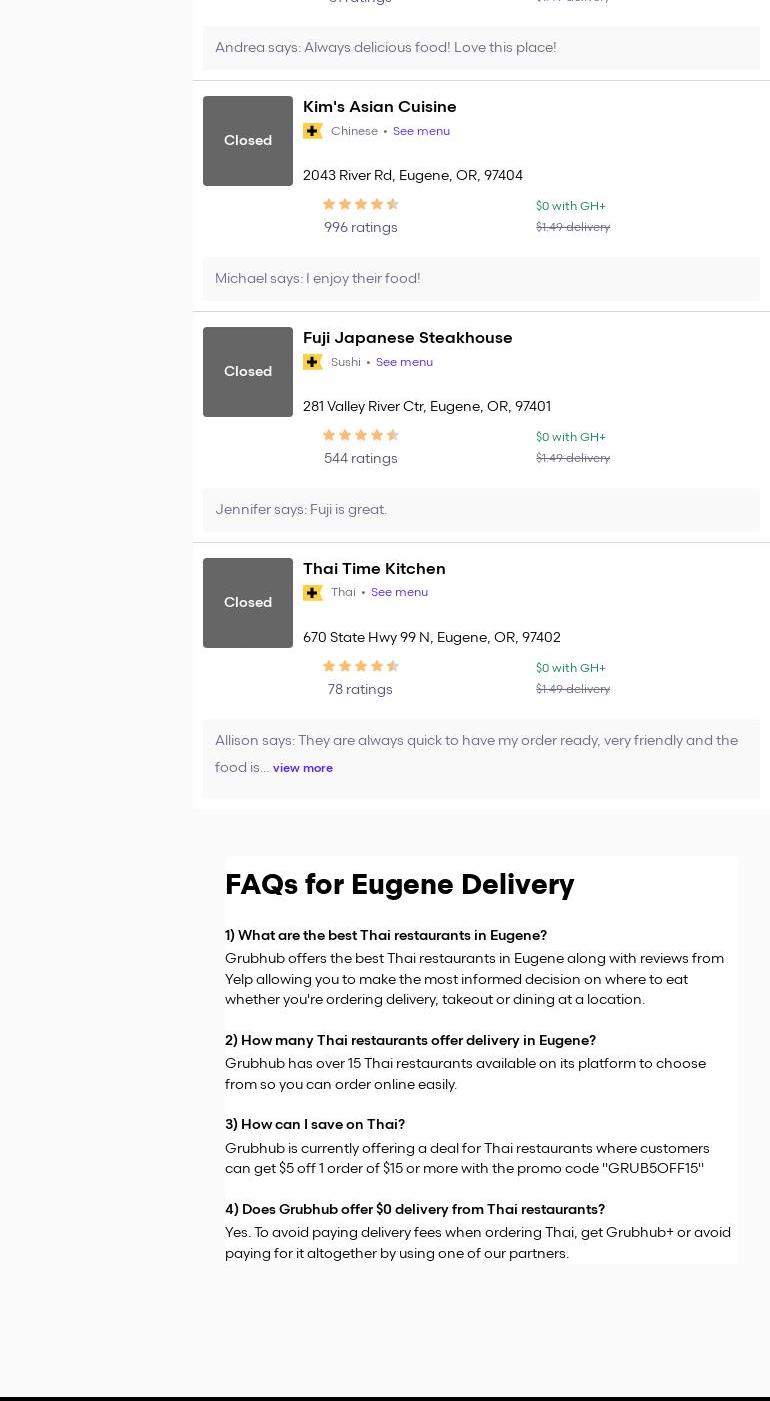The image size is (770, 1401).
Task: Open See menu for Thai Time Kitchen
Action: point(399,592)
